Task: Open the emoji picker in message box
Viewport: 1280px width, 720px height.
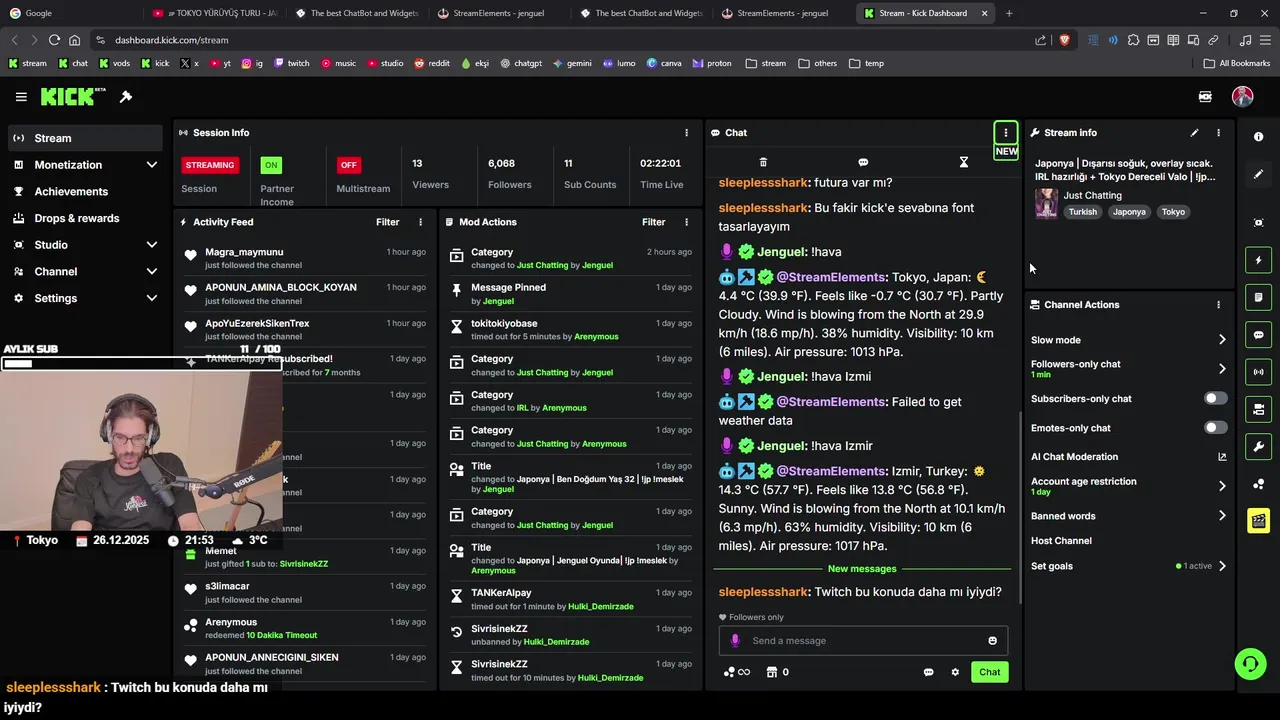Action: click(992, 641)
